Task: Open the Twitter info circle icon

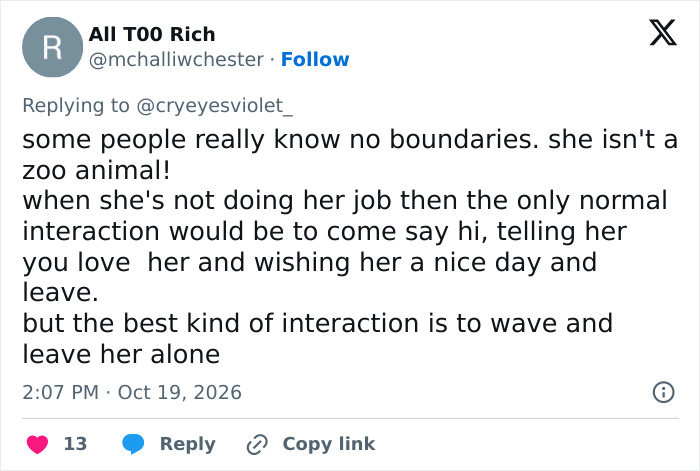Action: (664, 392)
